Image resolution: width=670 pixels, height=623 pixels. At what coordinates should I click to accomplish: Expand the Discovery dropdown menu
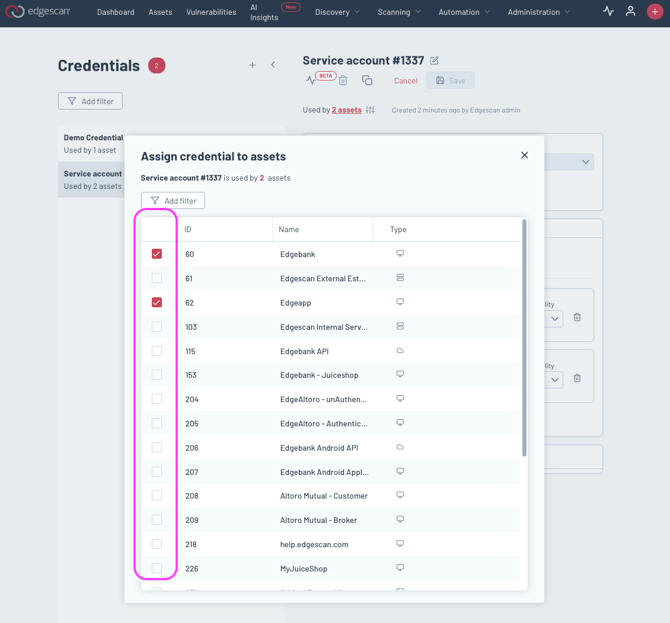tap(337, 12)
